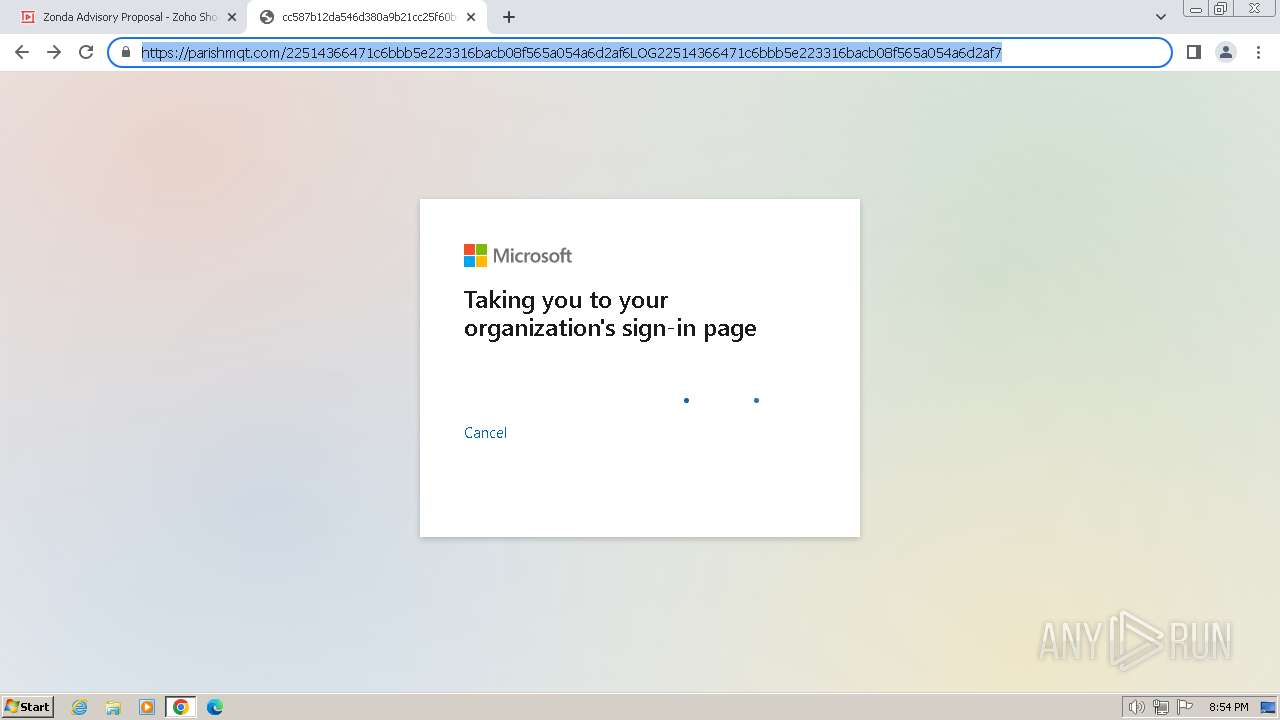
Task: Open Microsoft Edge from taskbar
Action: click(215, 707)
